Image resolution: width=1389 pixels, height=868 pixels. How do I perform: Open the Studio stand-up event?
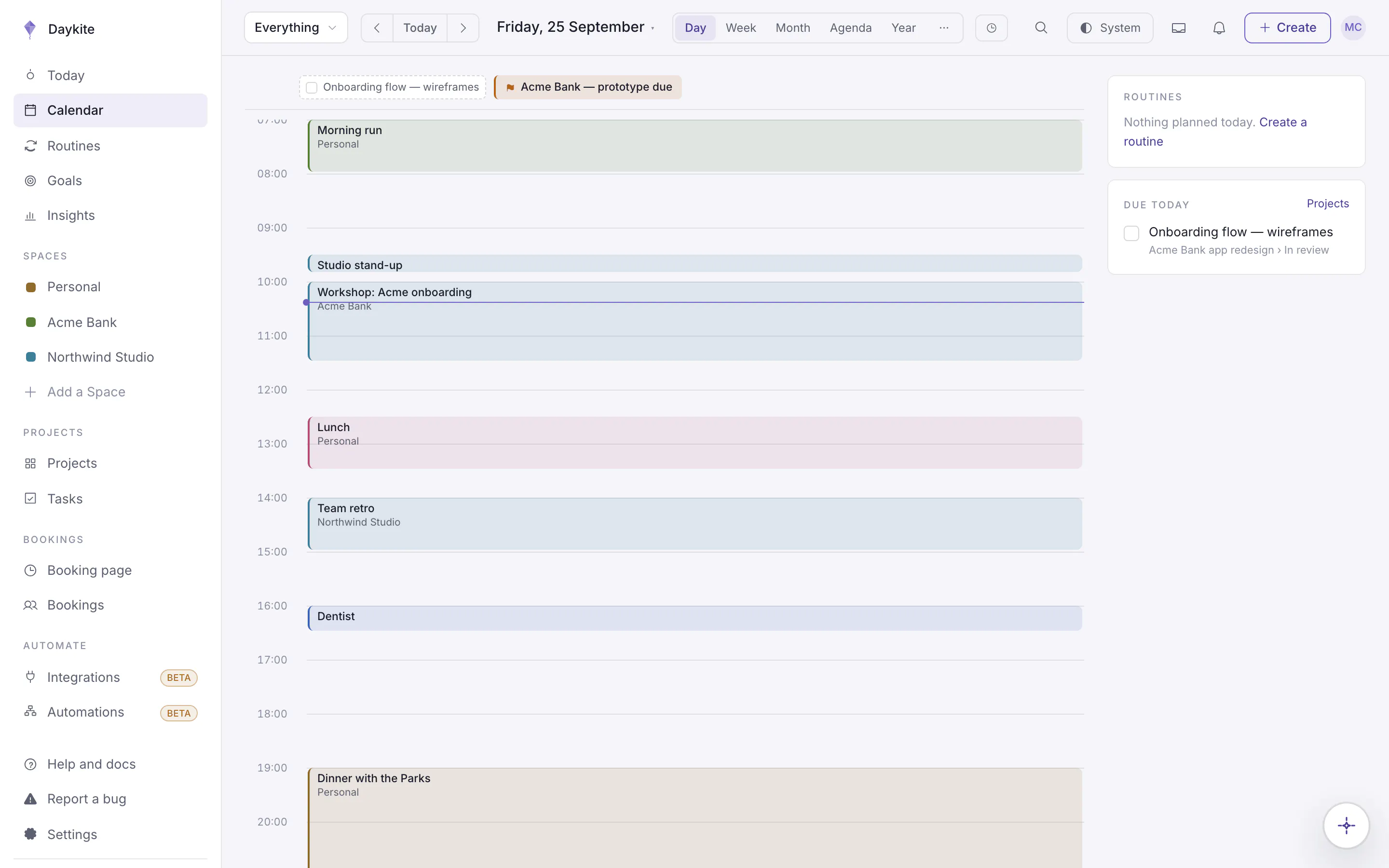click(x=694, y=263)
